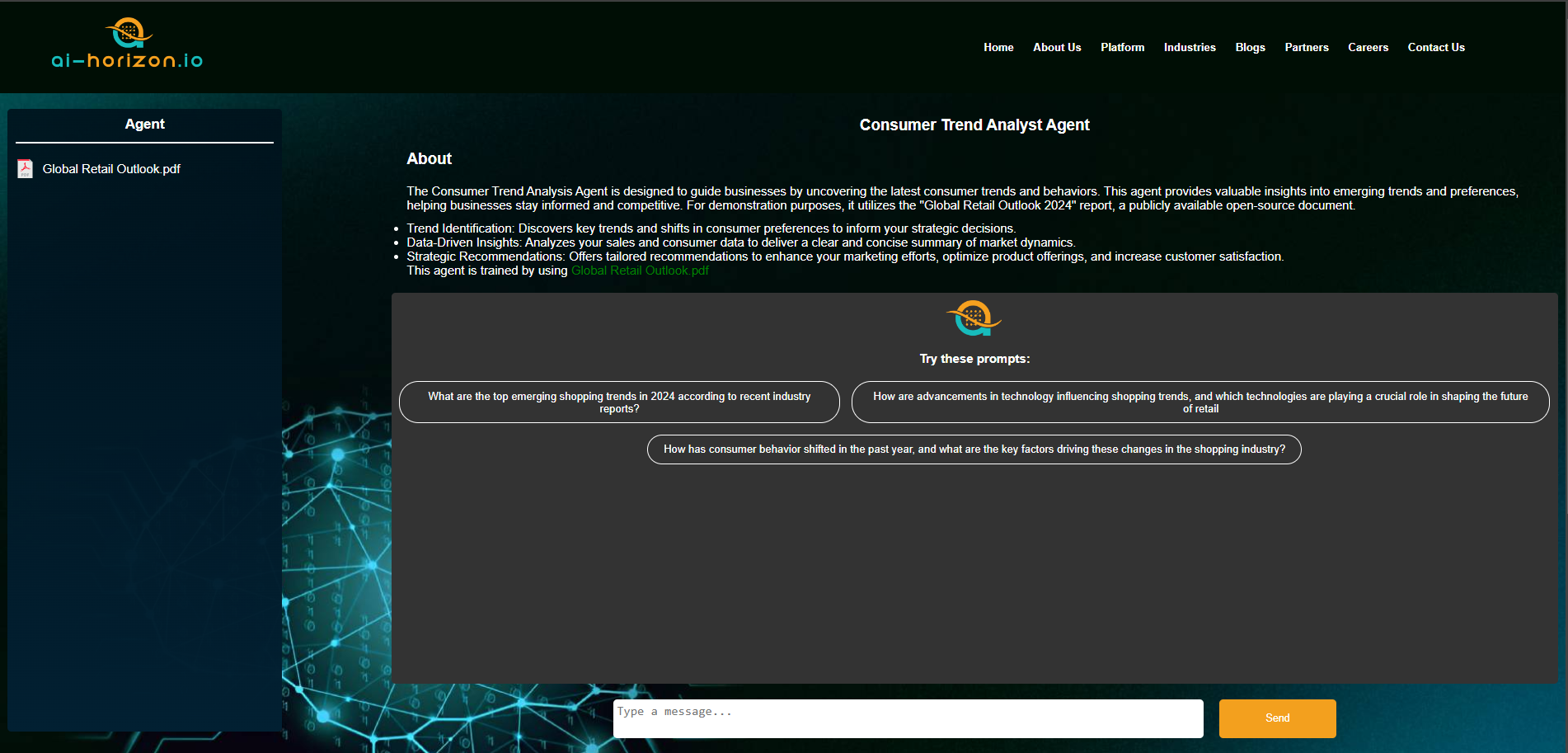Click the Try these prompts label

974,359
